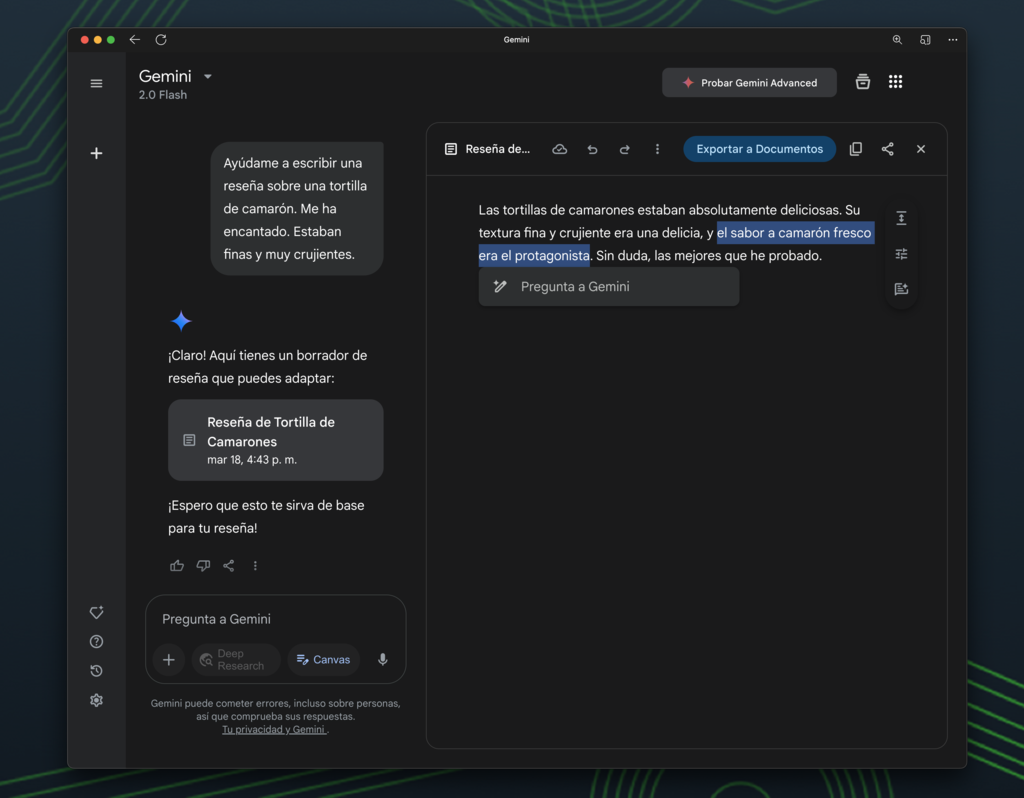Open the Gems stack icon near Advanced button
1024x798 pixels.
click(863, 82)
